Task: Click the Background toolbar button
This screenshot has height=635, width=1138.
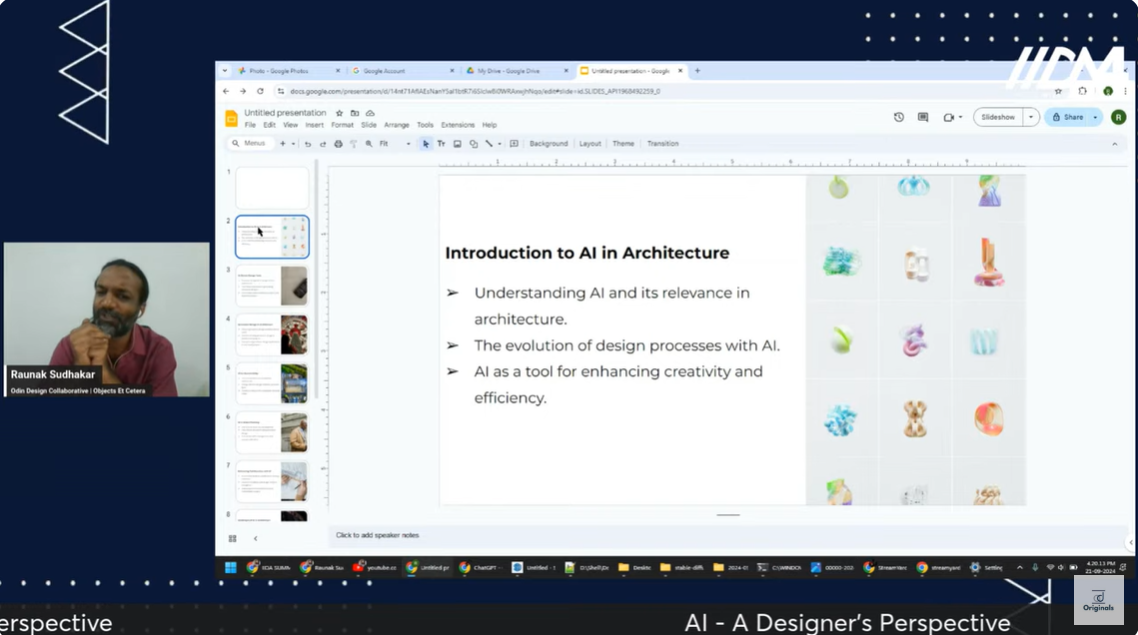Action: pyautogui.click(x=548, y=144)
